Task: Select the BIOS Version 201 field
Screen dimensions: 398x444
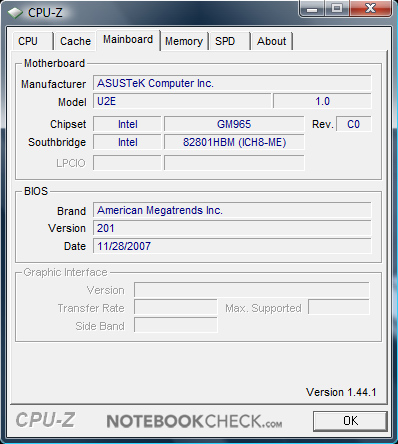Action: tap(232, 228)
